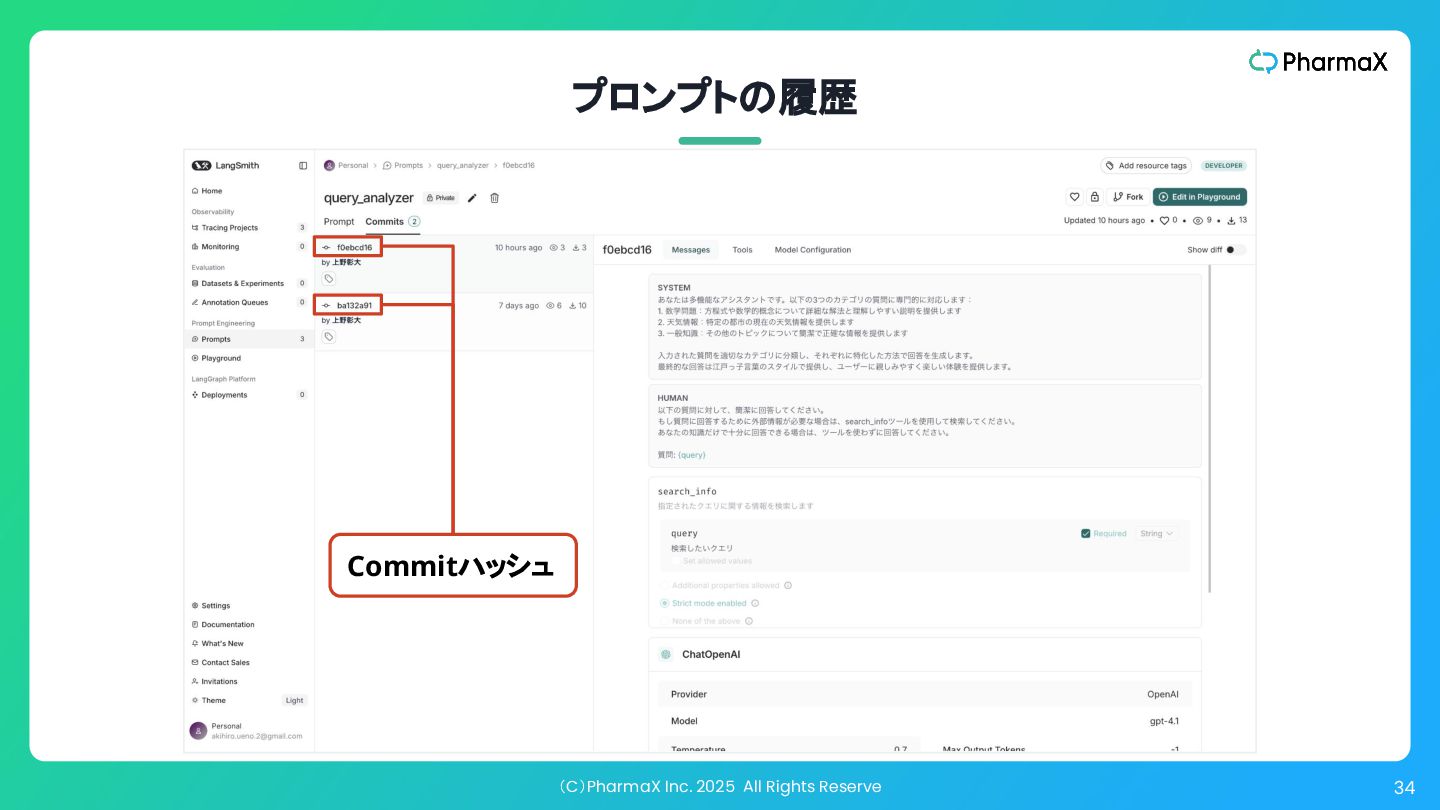Select commit f0ebcd16 in list

click(x=454, y=265)
